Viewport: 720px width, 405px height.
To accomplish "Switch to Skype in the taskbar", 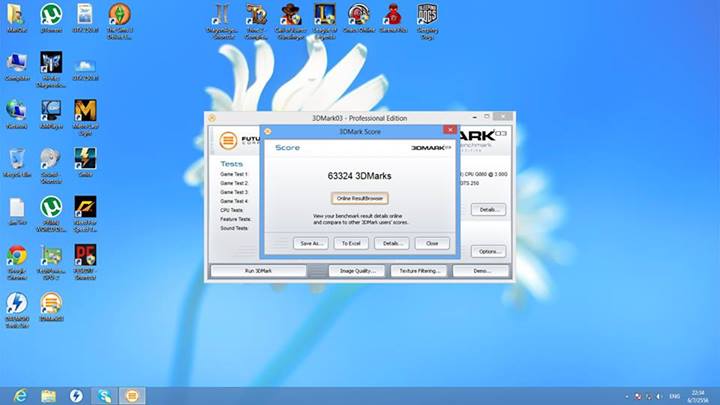I will click(104, 395).
